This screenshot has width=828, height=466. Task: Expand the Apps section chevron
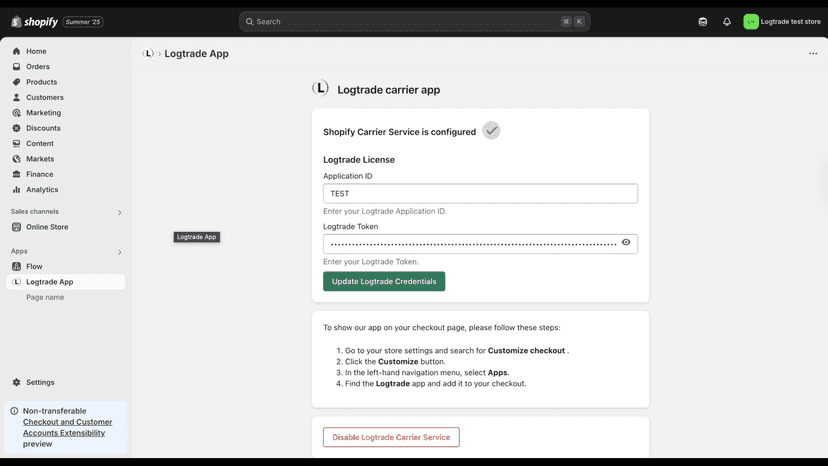tap(119, 252)
